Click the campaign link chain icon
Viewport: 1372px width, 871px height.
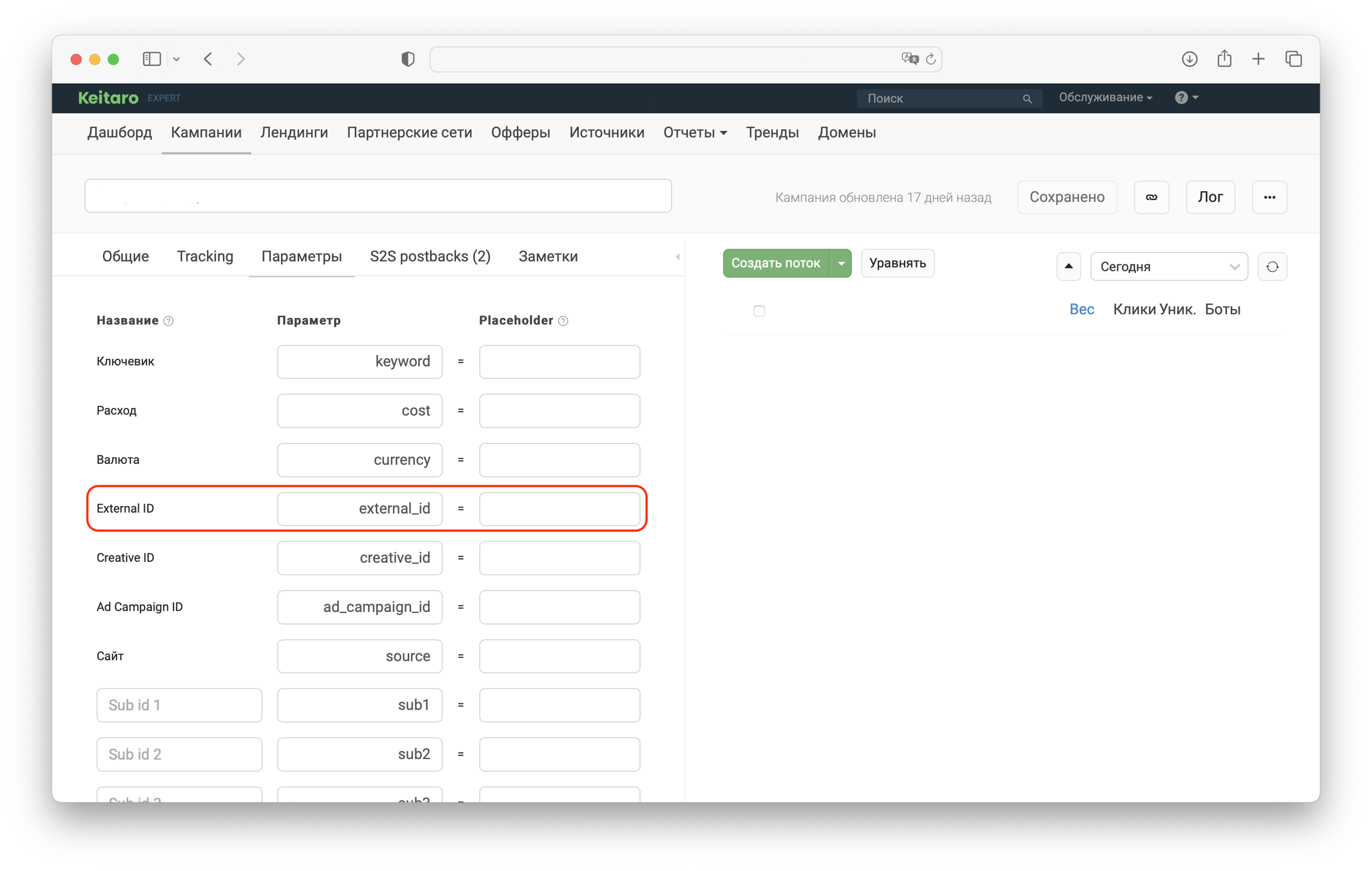[1151, 197]
